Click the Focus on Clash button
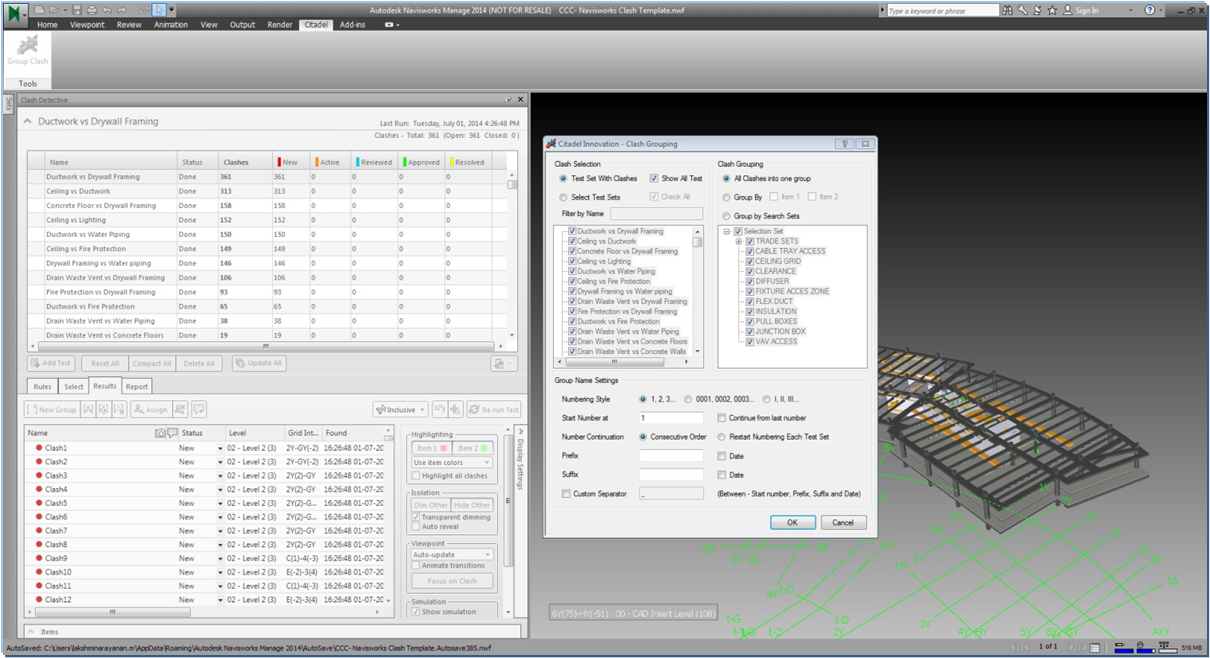 tap(453, 581)
